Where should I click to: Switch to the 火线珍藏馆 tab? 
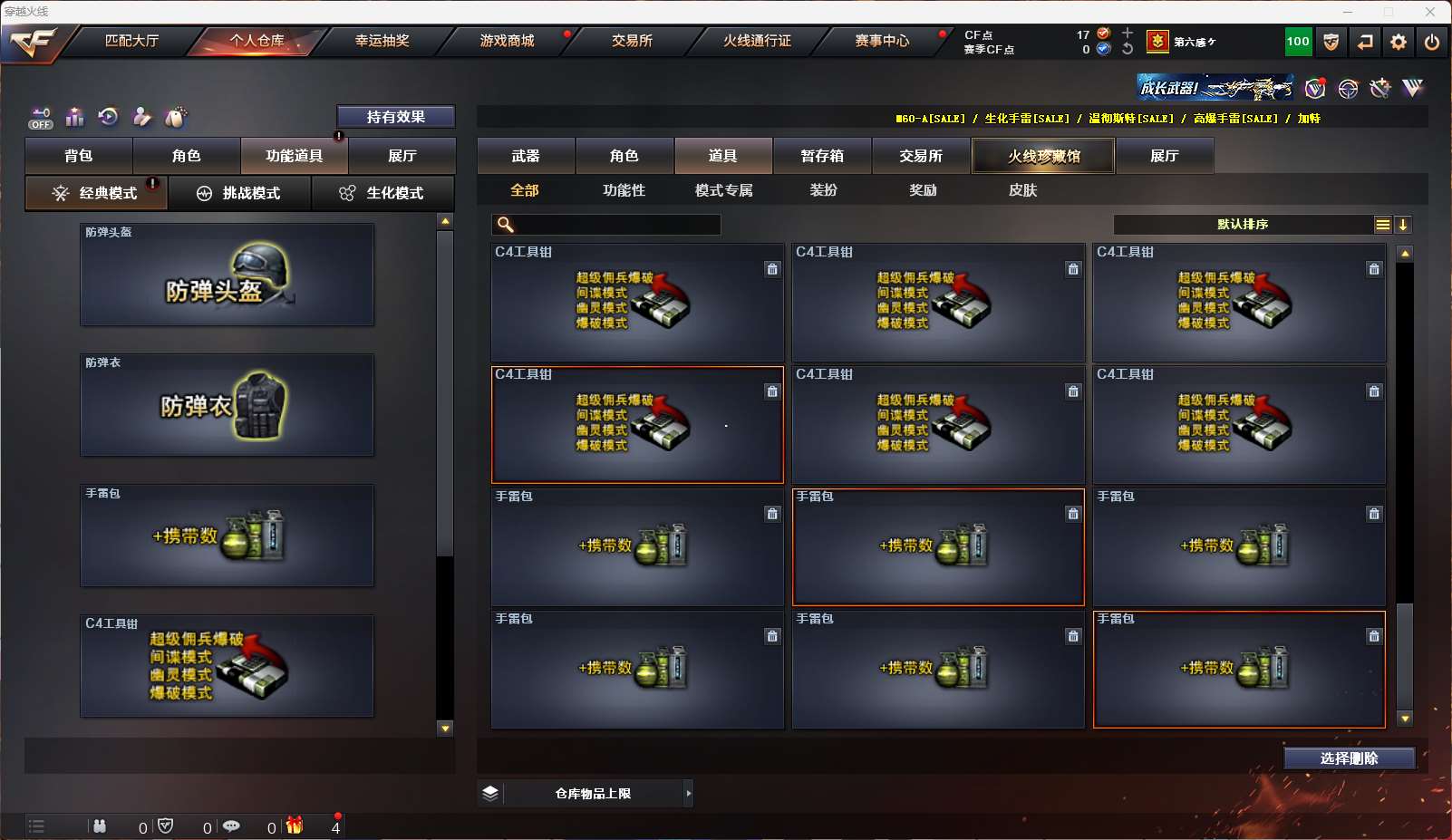tap(1044, 156)
